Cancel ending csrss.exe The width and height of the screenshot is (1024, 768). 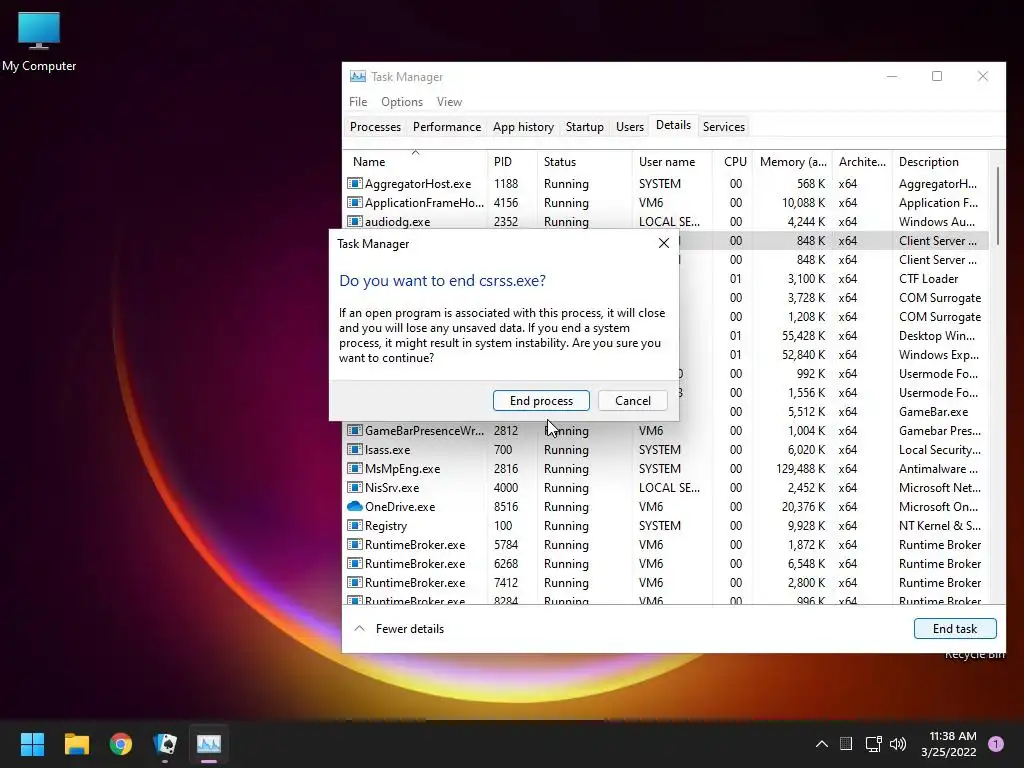point(633,400)
